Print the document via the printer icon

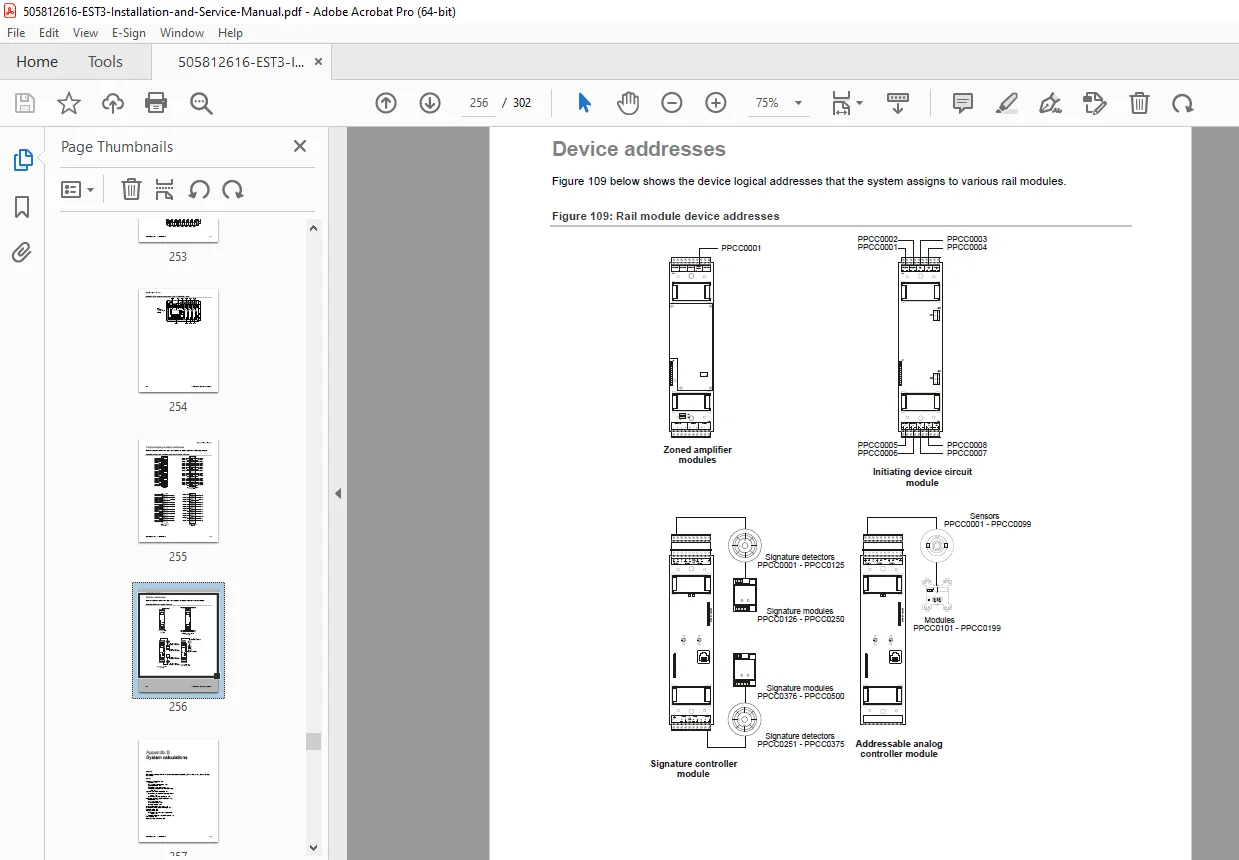click(156, 103)
